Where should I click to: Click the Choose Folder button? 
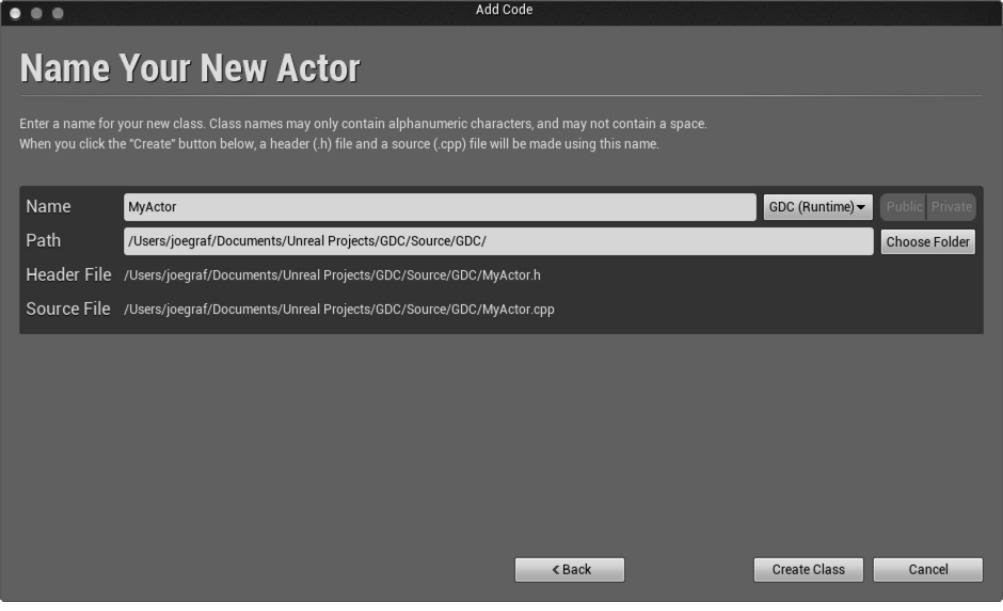[928, 242]
